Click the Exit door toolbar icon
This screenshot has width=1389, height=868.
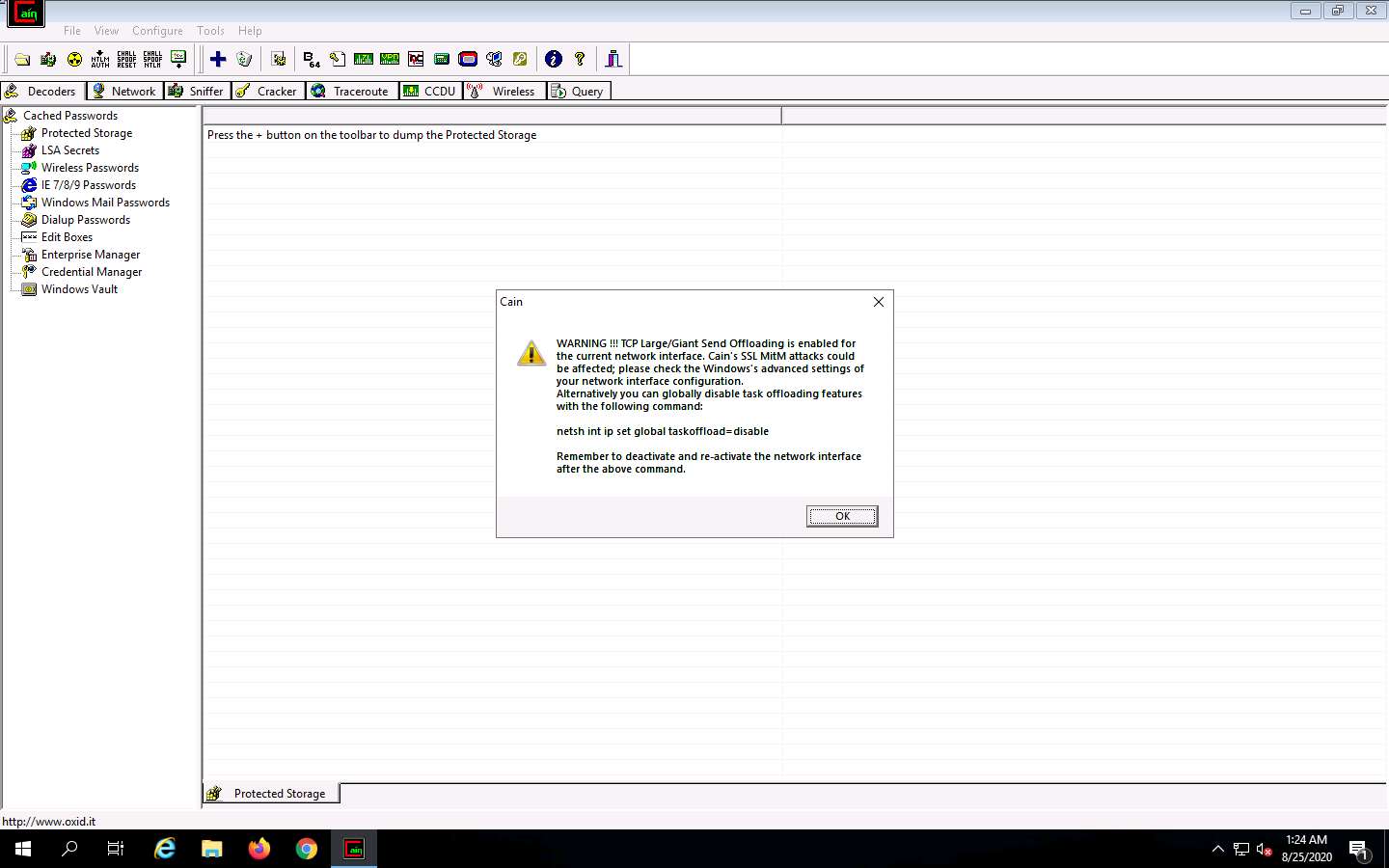point(613,59)
